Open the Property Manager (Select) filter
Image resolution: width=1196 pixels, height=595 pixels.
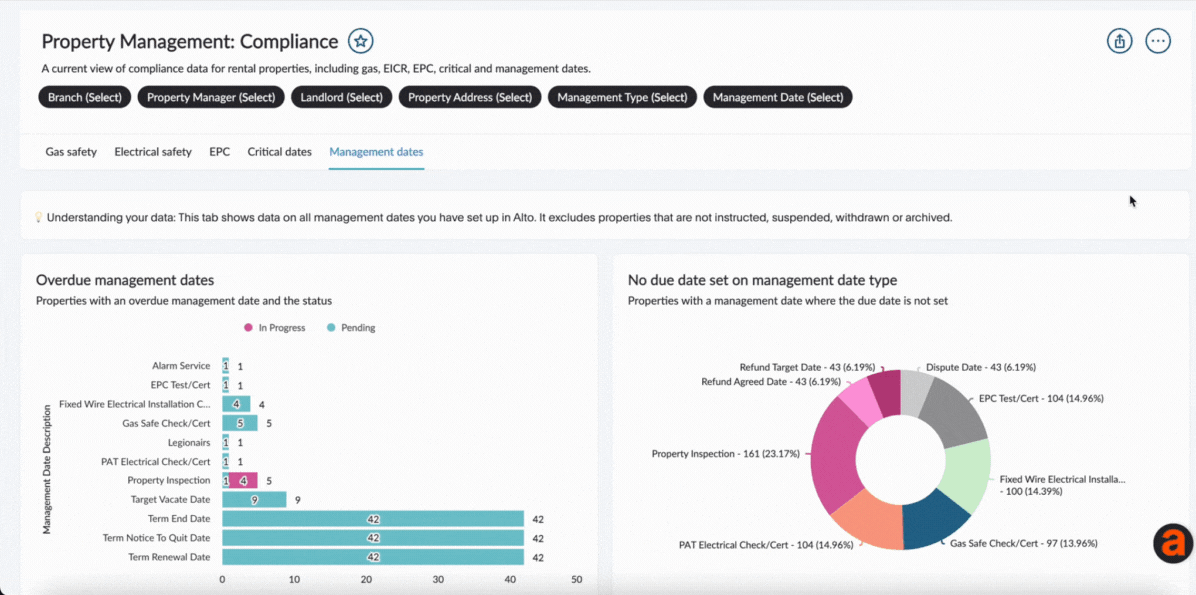point(211,97)
